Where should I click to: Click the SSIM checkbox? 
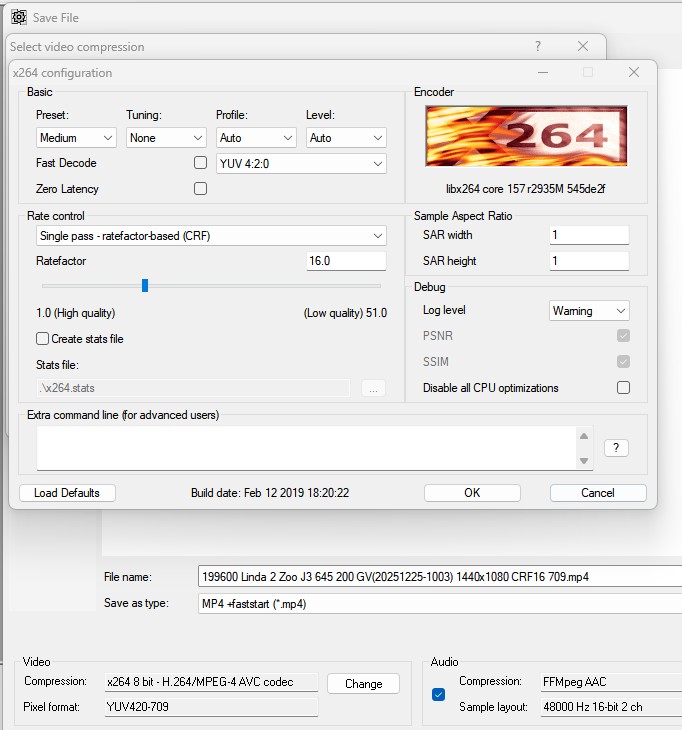623,361
